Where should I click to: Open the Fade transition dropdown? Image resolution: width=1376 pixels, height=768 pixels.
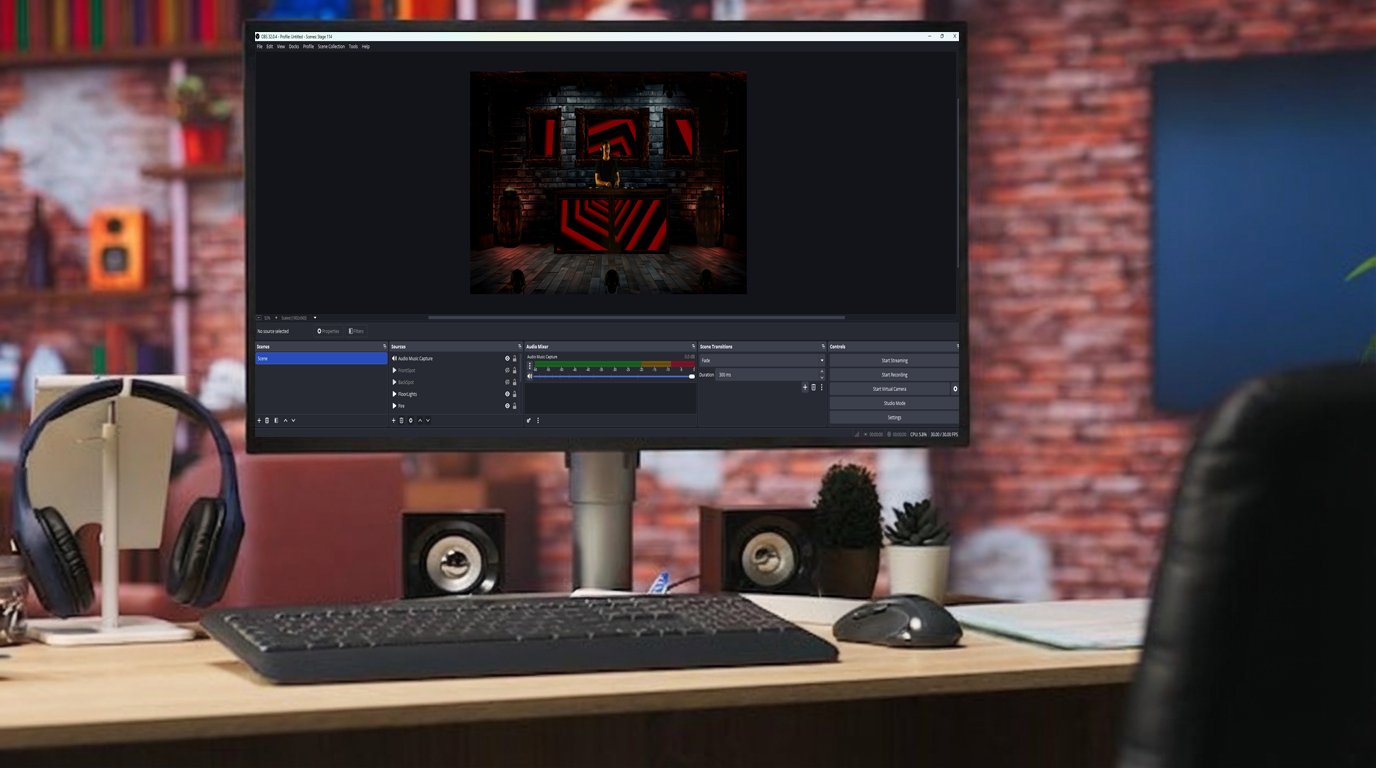(x=762, y=359)
